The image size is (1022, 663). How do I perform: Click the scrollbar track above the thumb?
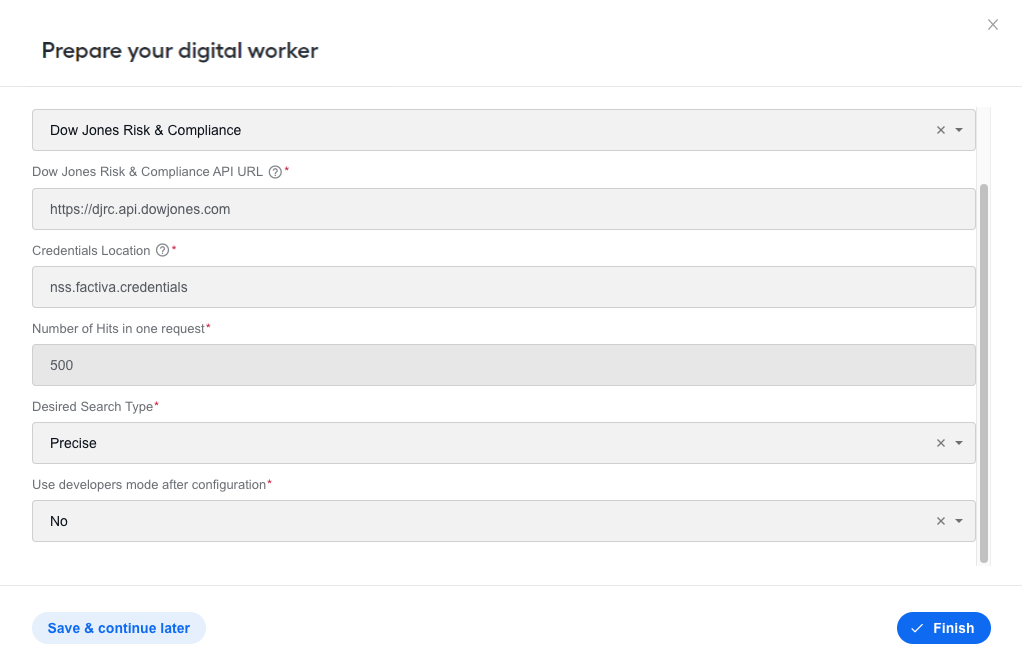[x=984, y=145]
